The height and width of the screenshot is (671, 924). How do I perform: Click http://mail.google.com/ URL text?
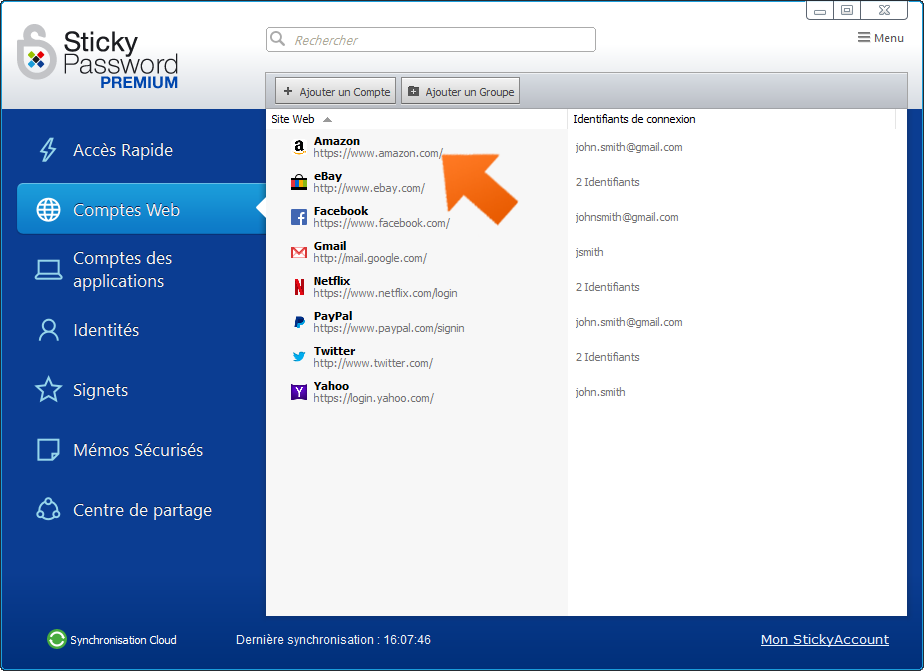(x=370, y=258)
